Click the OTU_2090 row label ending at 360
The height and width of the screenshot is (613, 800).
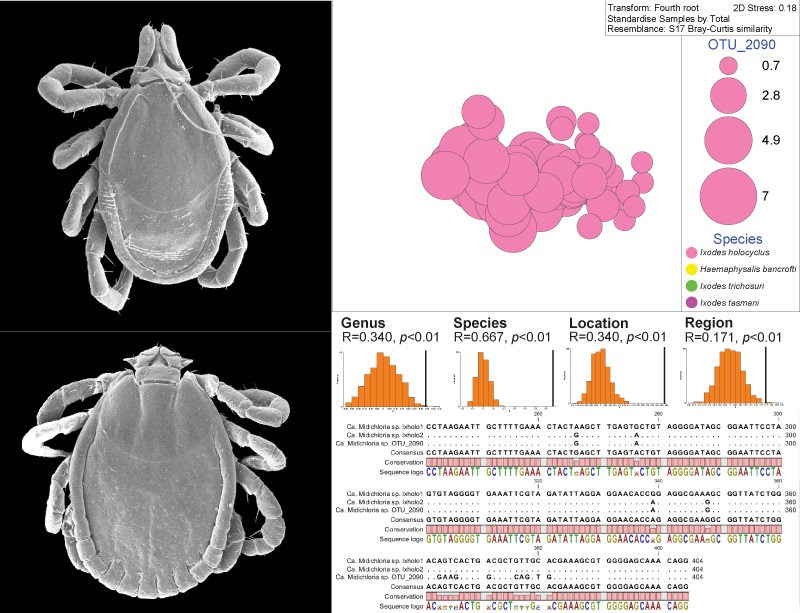coord(380,510)
